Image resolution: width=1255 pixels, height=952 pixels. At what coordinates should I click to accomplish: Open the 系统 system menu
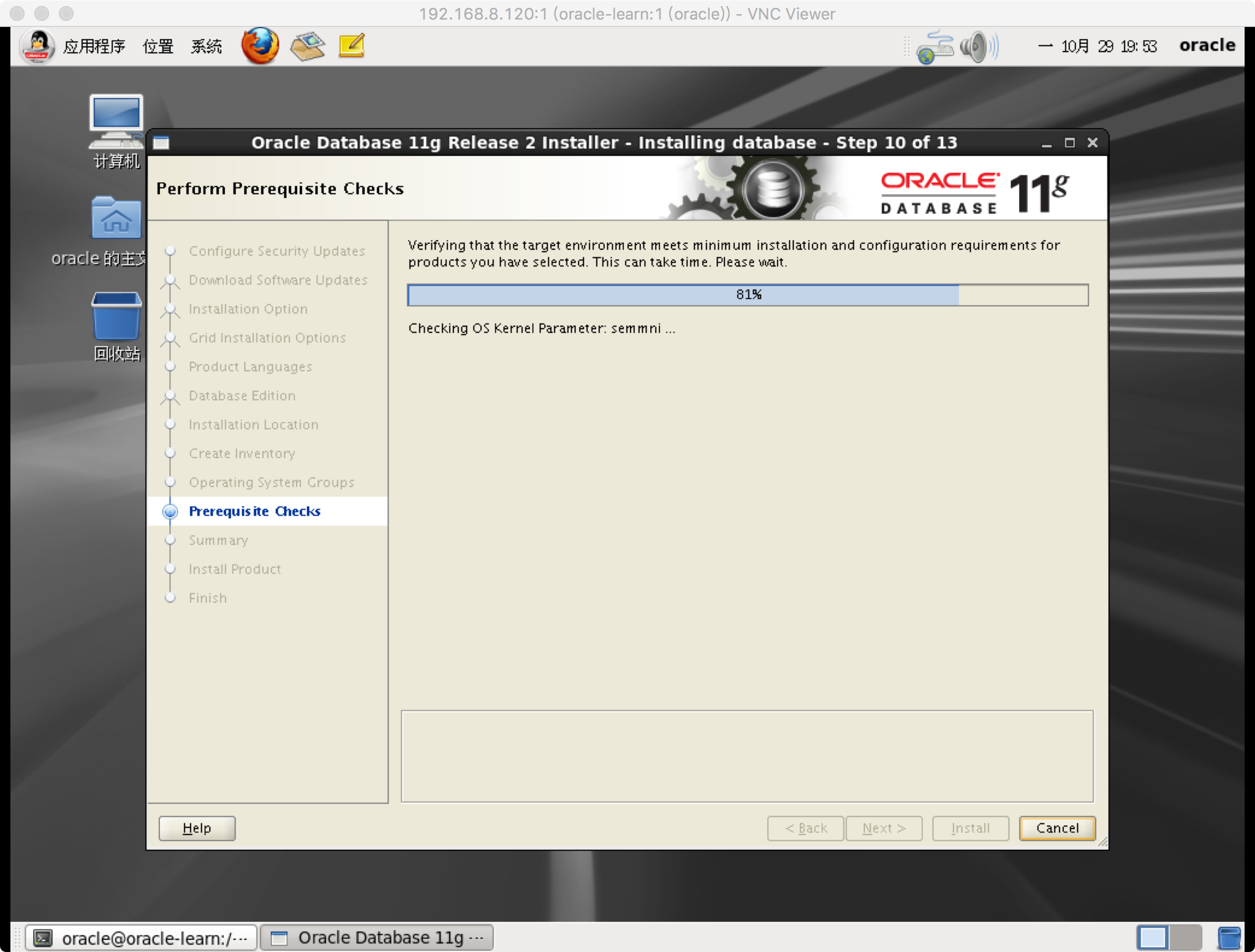[206, 47]
